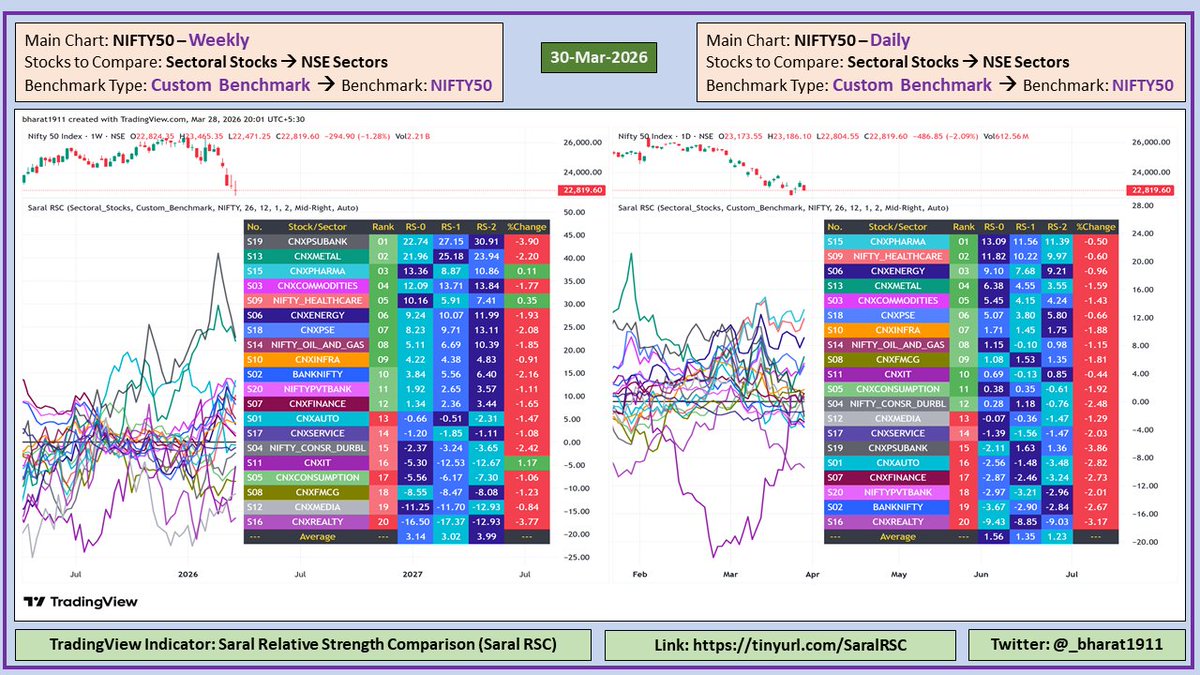Click the 13.09 value in daily table
The image size is (1200, 675).
(995, 241)
